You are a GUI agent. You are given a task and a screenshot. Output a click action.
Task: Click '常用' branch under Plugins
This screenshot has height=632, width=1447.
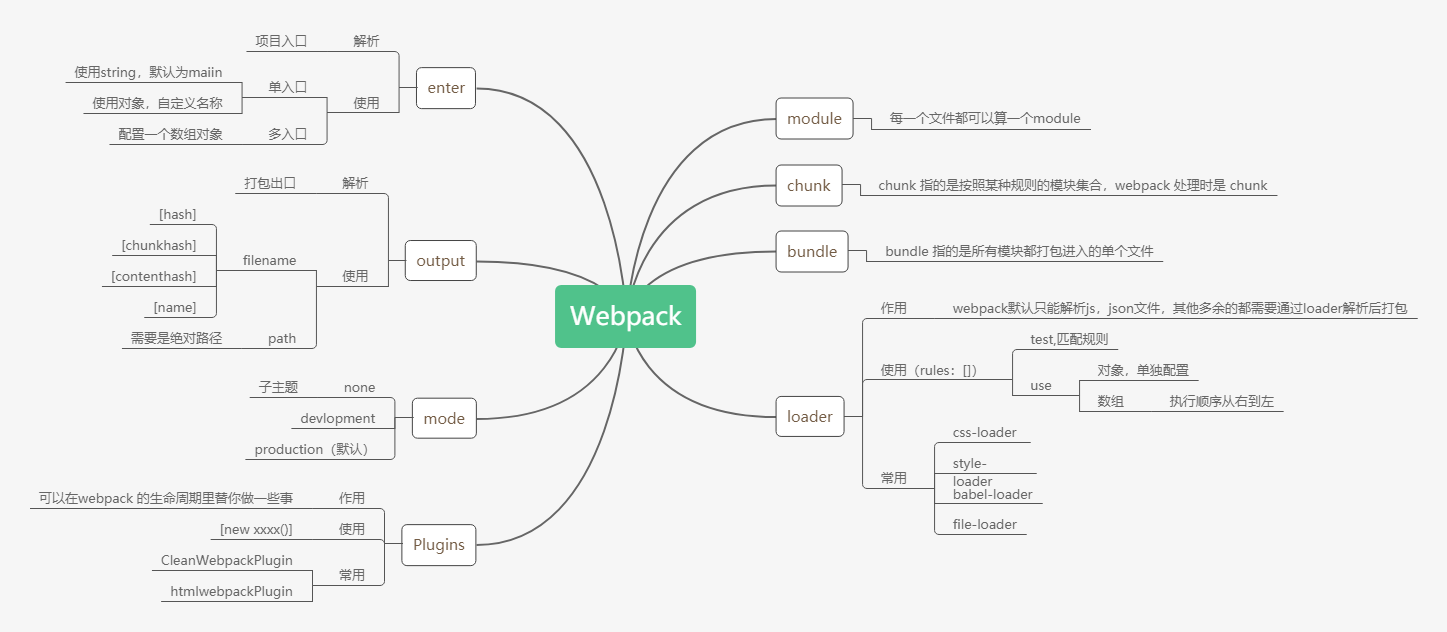pos(352,575)
